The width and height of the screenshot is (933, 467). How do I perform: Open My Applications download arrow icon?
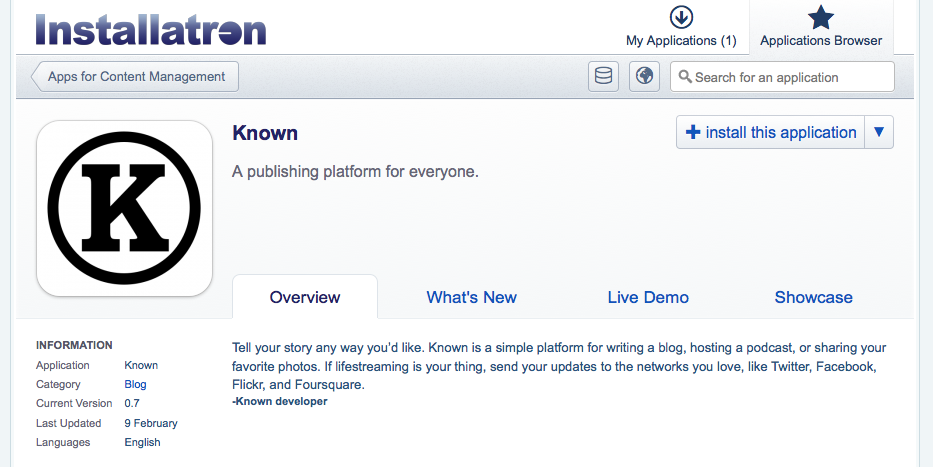point(681,17)
